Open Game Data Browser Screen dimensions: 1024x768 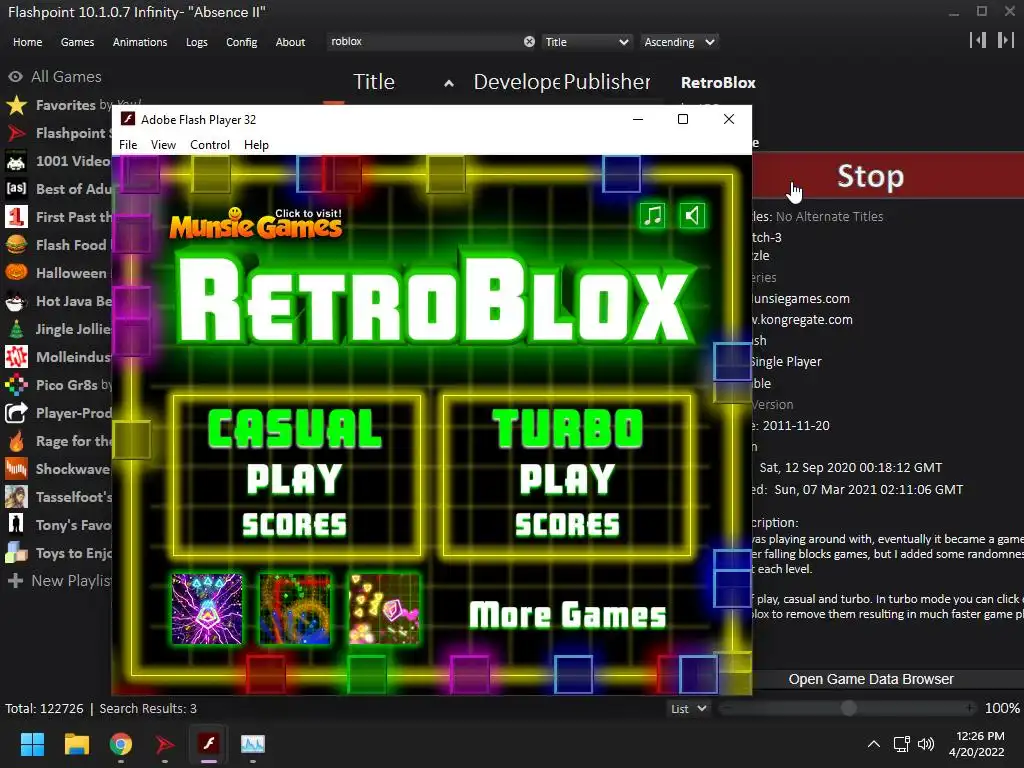tap(871, 679)
